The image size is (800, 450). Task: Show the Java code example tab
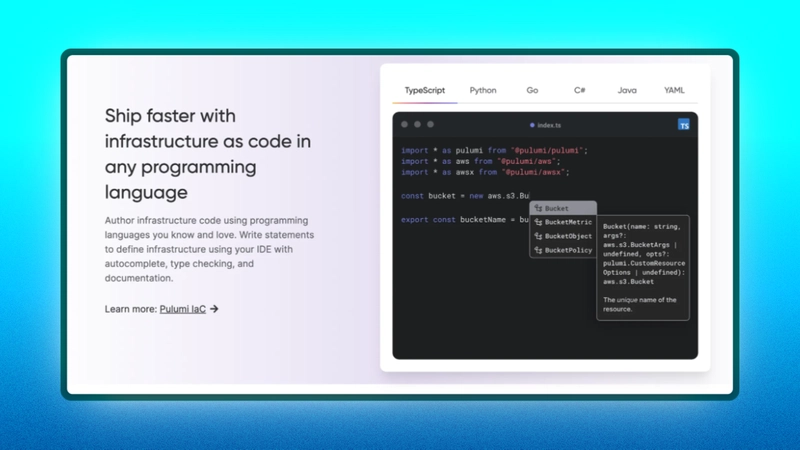627,90
